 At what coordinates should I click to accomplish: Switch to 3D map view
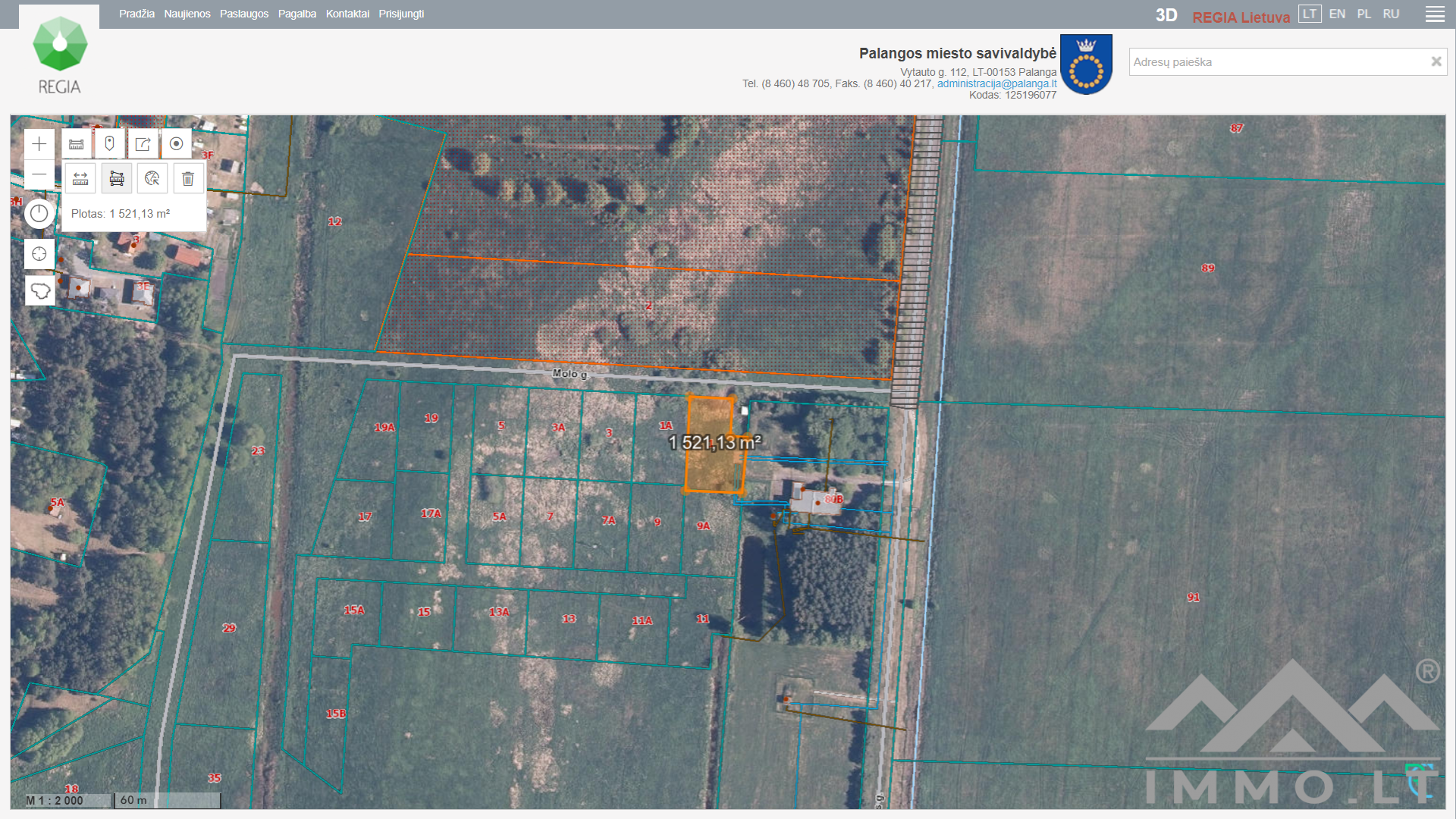coord(1166,15)
